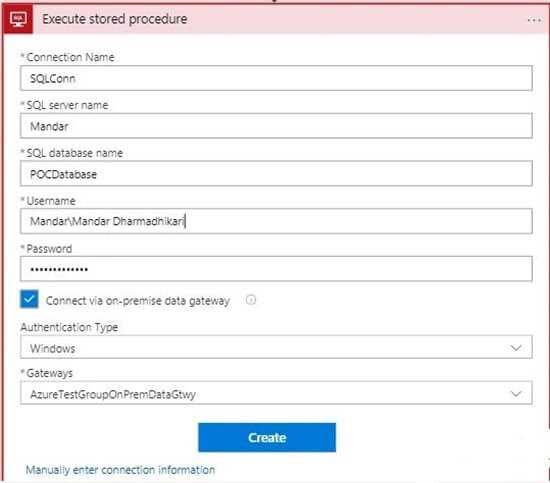Image resolution: width=550 pixels, height=483 pixels.
Task: Click the Connection Name field with SQLConn
Action: click(276, 78)
